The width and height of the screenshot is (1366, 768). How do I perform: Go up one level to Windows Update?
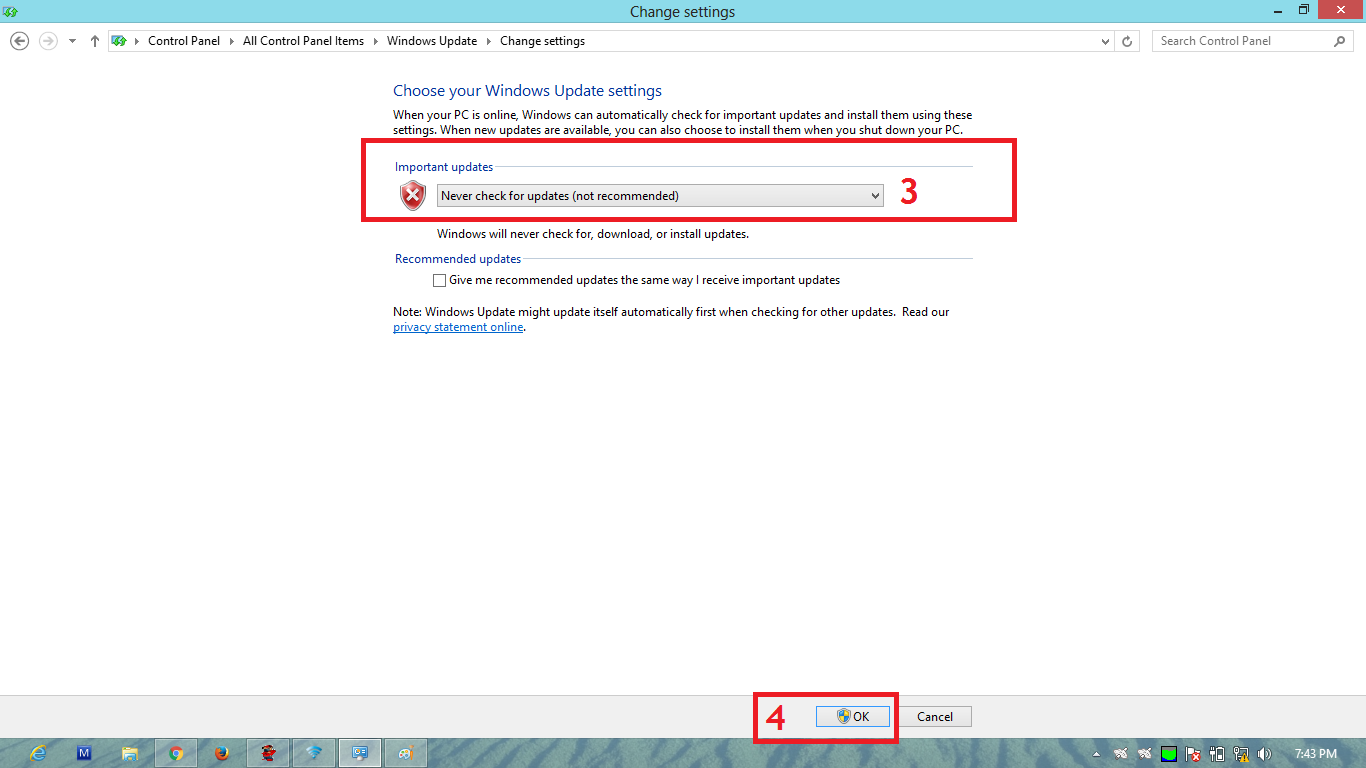point(95,41)
